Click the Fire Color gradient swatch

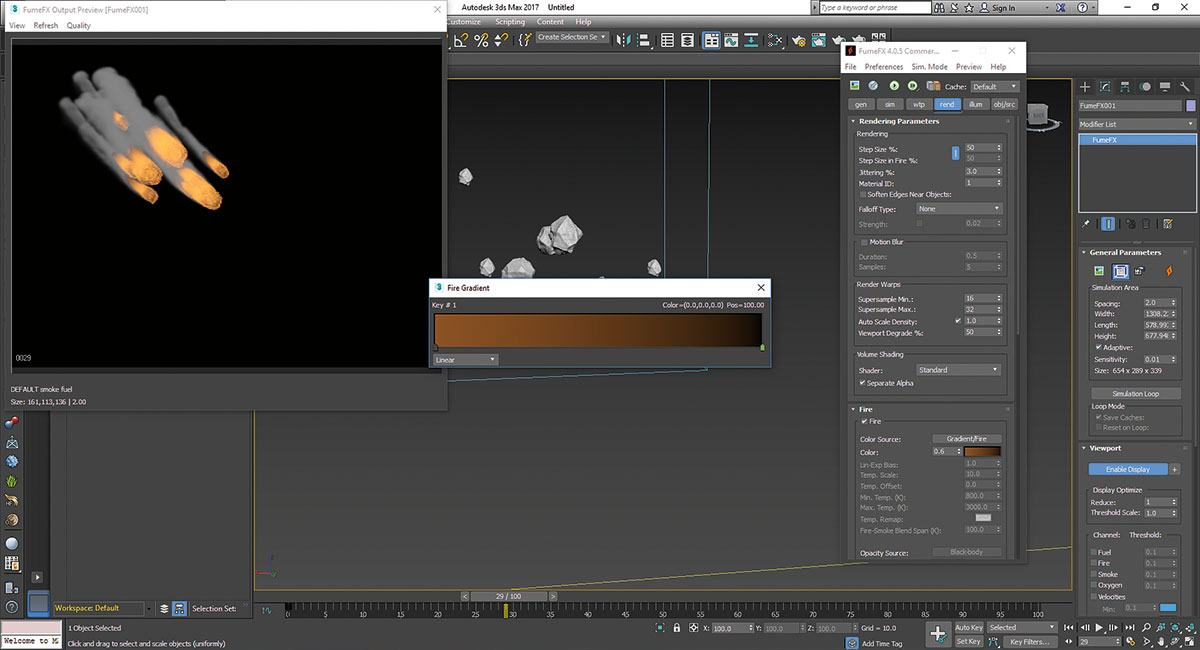983,452
